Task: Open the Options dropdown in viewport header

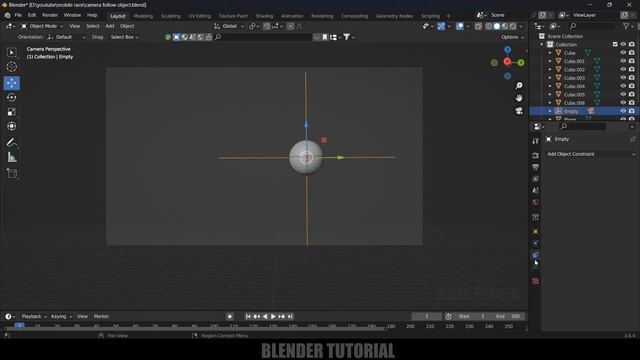Action: click(512, 37)
